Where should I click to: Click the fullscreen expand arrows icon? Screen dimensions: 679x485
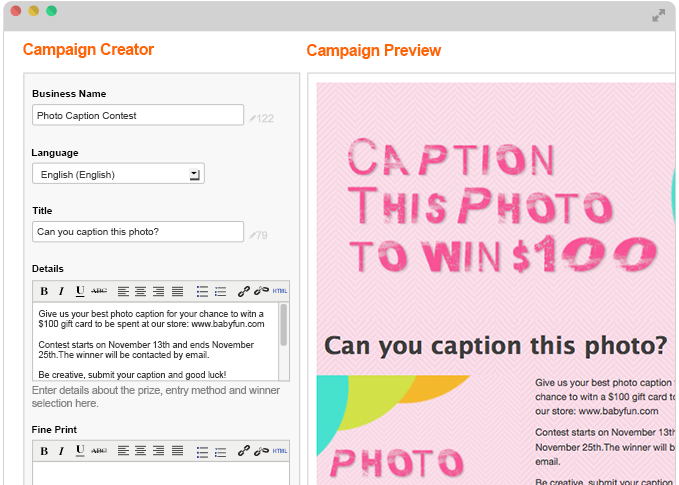658,16
